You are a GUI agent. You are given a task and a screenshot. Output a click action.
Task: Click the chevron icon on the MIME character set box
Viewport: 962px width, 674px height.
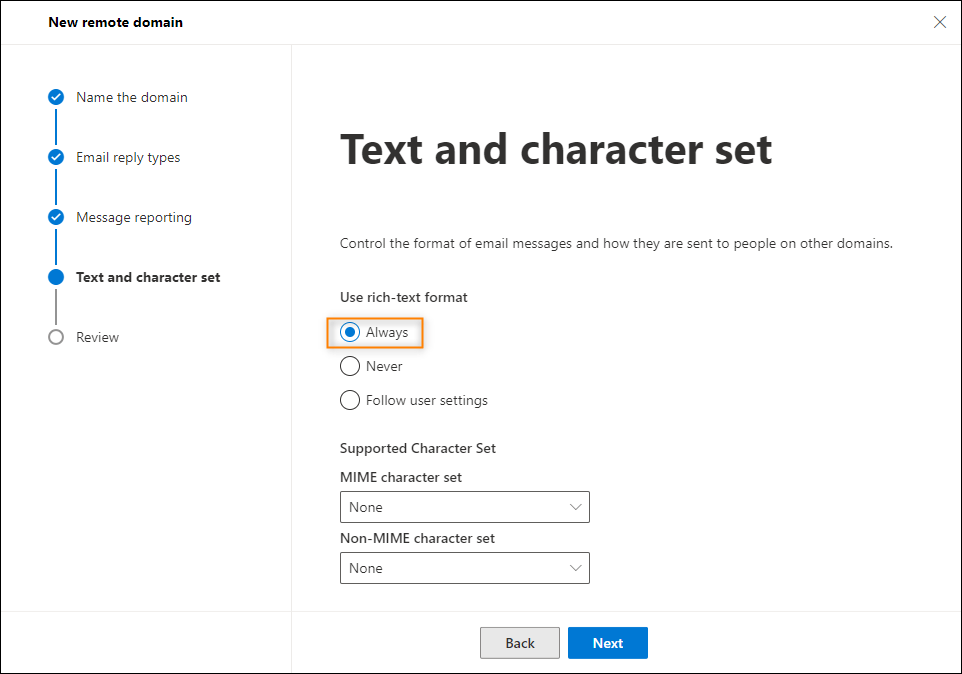pos(577,507)
